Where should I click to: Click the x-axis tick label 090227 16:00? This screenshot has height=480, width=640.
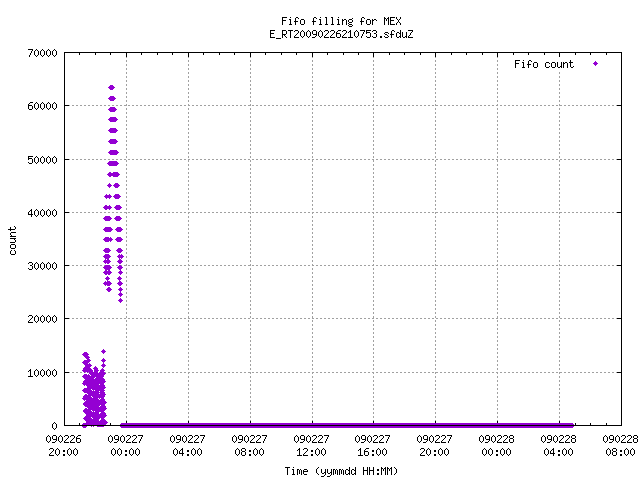point(372,446)
